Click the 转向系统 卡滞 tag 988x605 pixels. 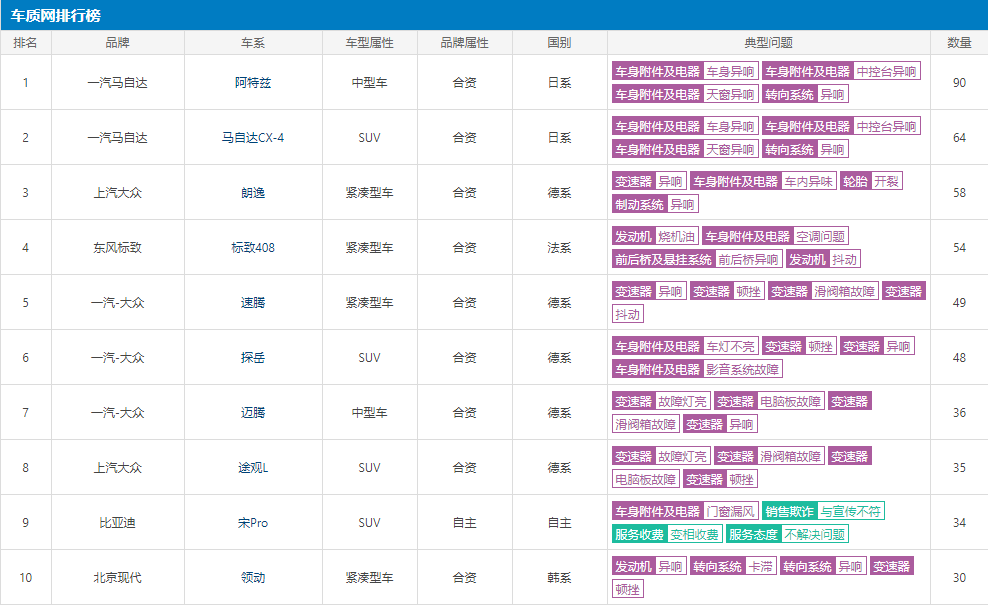click(733, 566)
